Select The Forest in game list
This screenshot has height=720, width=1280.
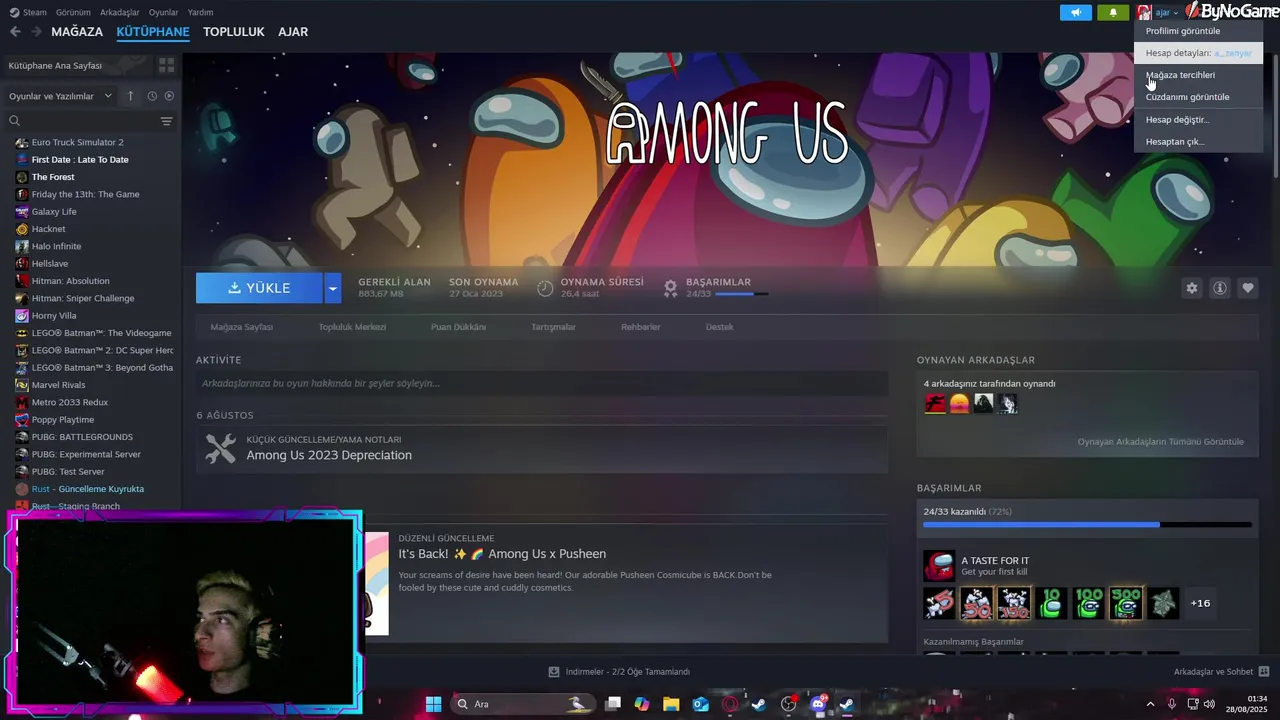point(53,177)
